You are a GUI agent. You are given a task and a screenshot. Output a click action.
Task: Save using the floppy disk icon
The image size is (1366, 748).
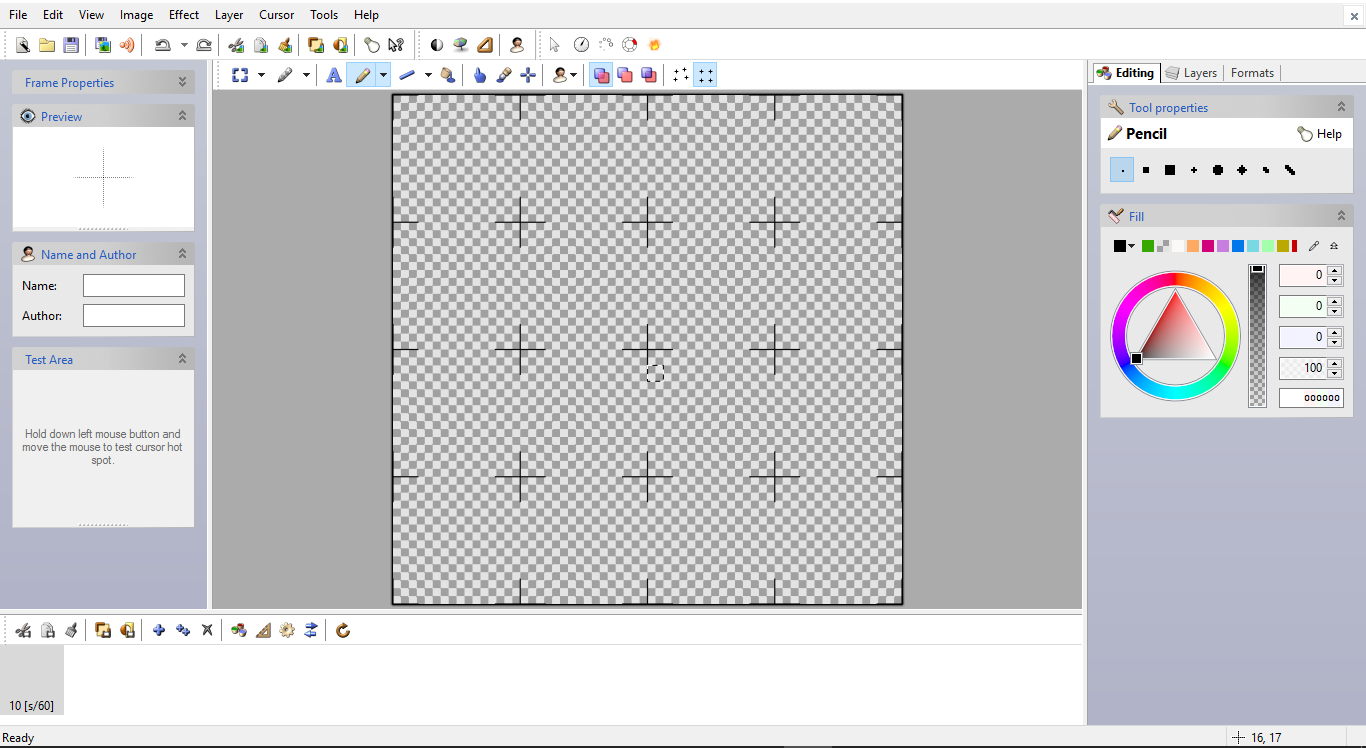pyautogui.click(x=71, y=45)
